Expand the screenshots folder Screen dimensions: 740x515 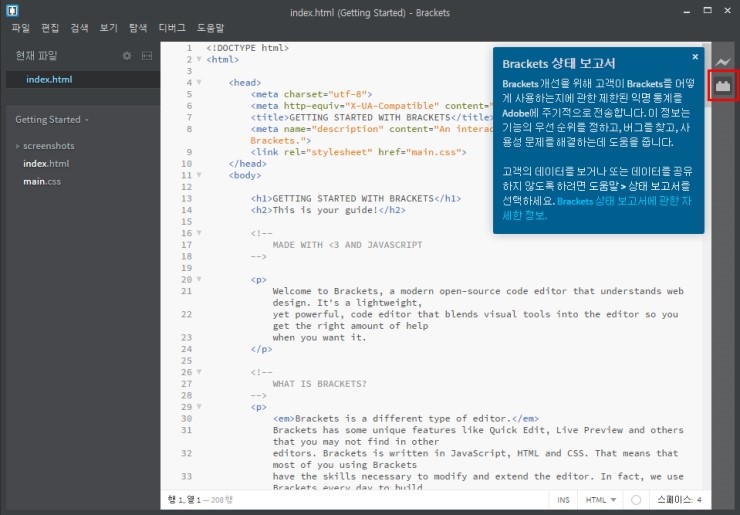[x=17, y=146]
